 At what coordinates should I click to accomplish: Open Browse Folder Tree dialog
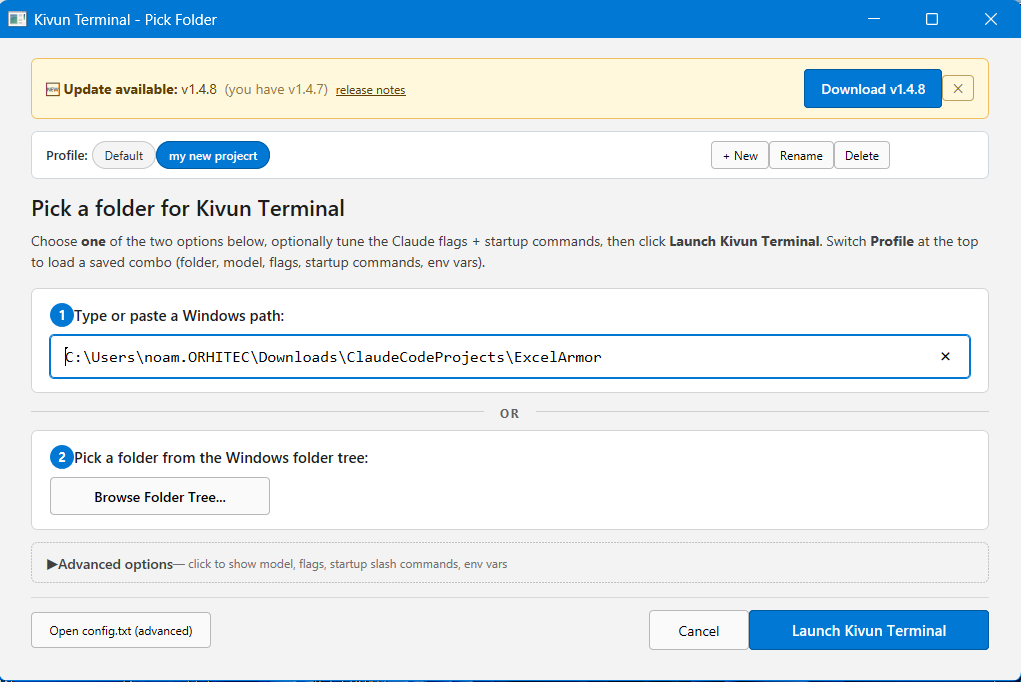(x=160, y=496)
